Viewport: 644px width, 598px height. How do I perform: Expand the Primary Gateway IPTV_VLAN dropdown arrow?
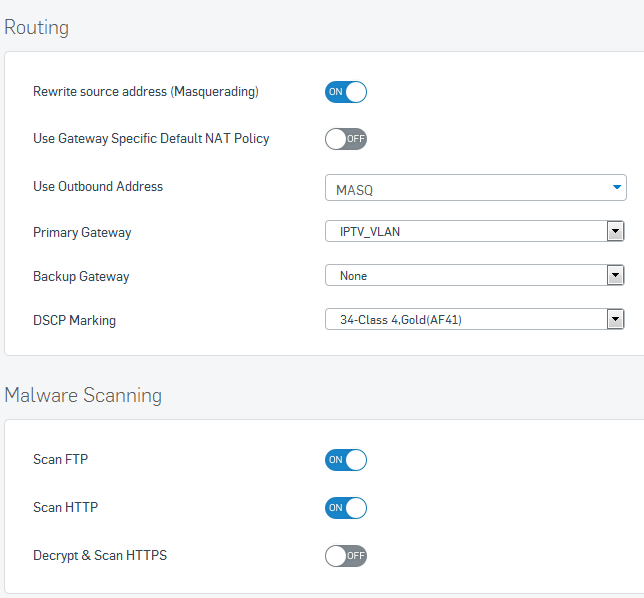(x=615, y=231)
